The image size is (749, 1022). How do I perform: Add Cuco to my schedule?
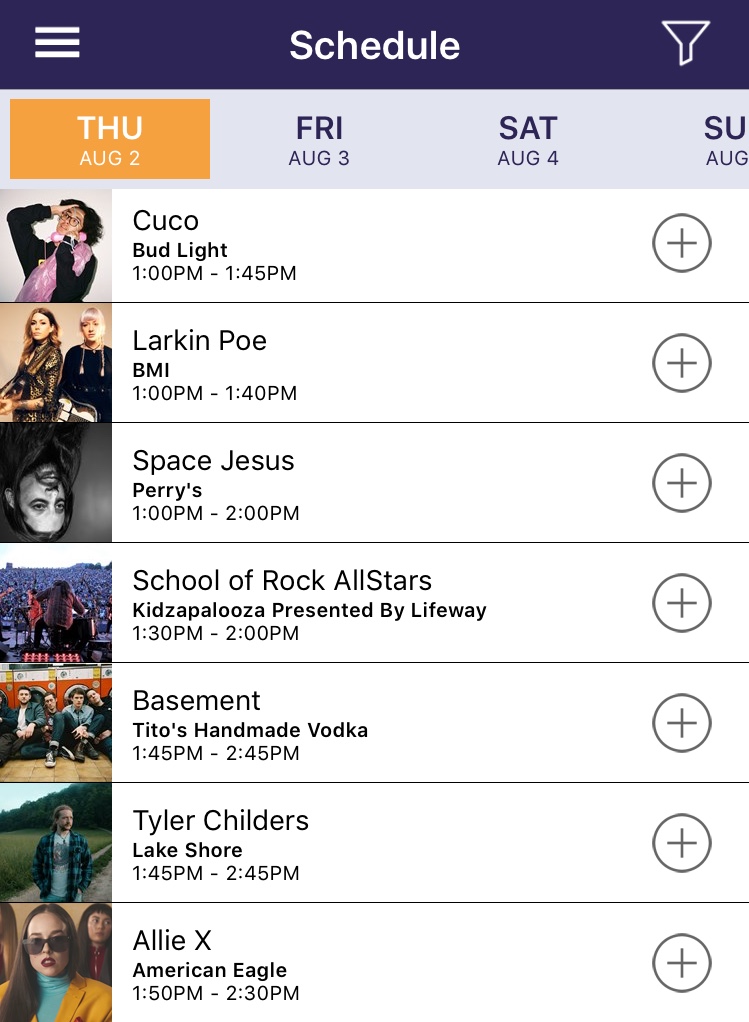[682, 243]
